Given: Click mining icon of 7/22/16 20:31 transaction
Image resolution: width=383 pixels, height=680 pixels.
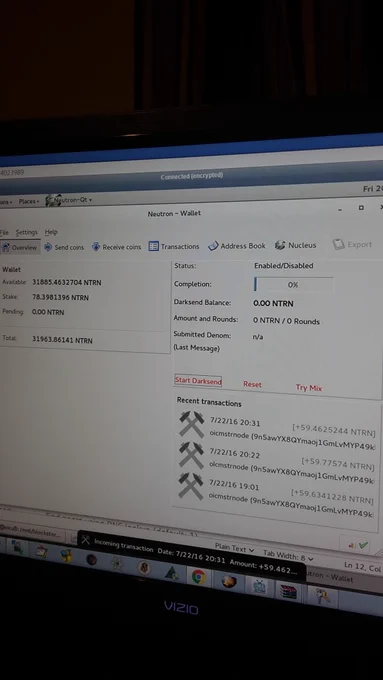Looking at the screenshot, I should pos(192,424).
